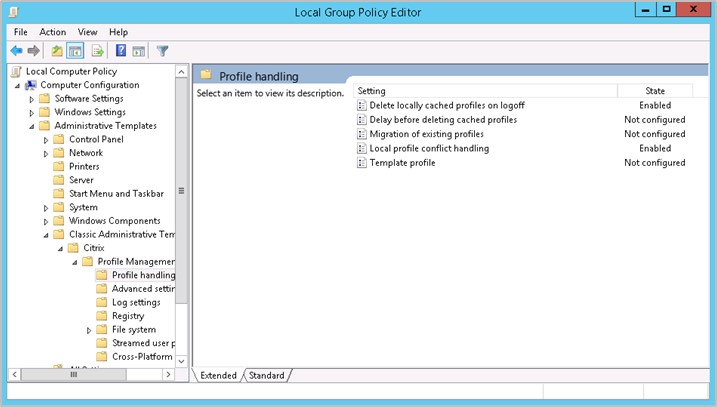Screen dimensions: 717x407
Task: Expand the File system folder node
Action: (x=89, y=330)
